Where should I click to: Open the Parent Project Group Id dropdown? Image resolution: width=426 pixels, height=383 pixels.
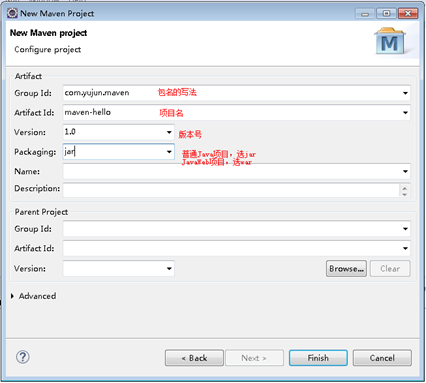[405, 229]
